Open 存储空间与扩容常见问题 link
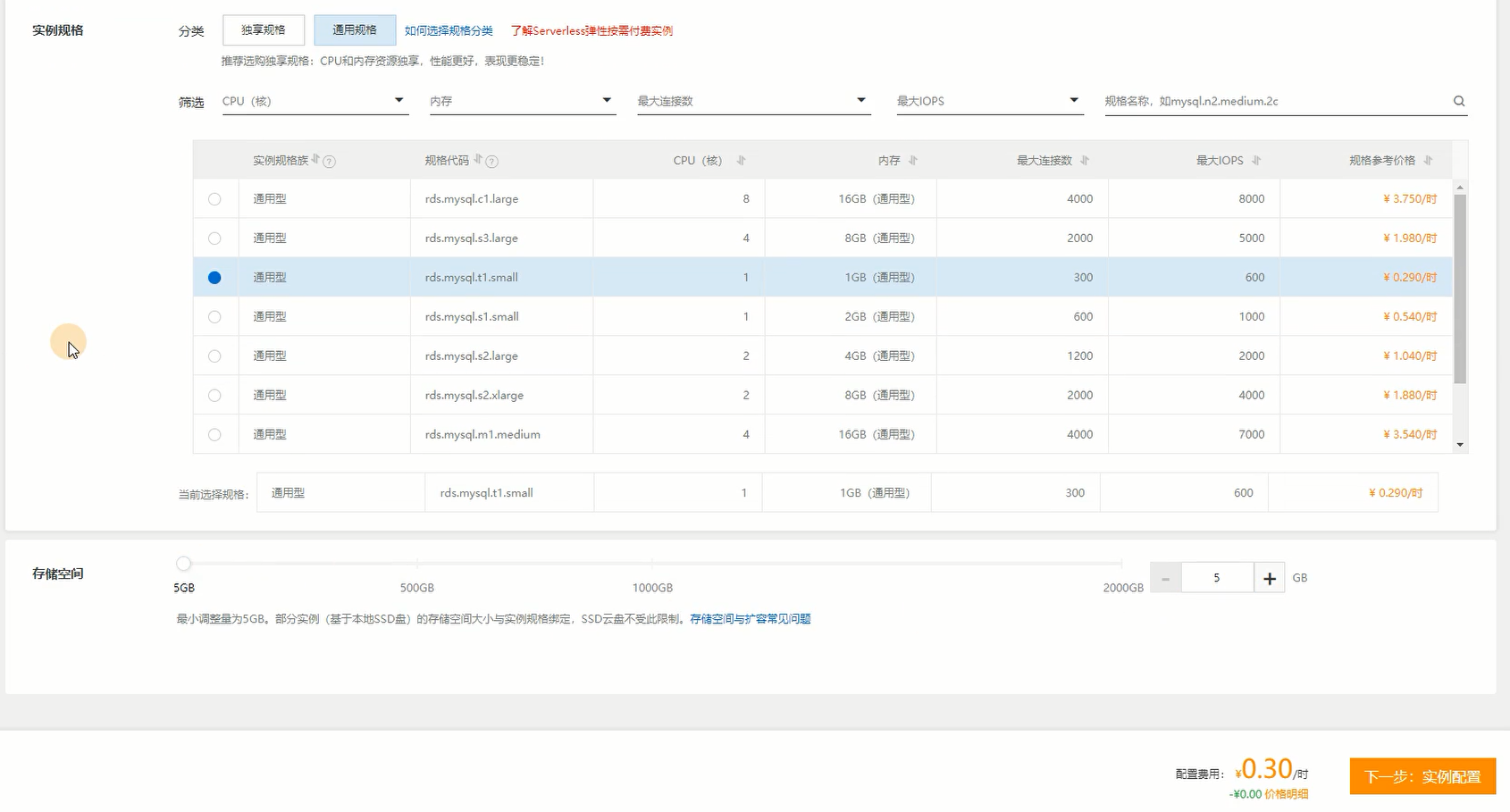Screen dimensions: 1510x812 (751, 619)
